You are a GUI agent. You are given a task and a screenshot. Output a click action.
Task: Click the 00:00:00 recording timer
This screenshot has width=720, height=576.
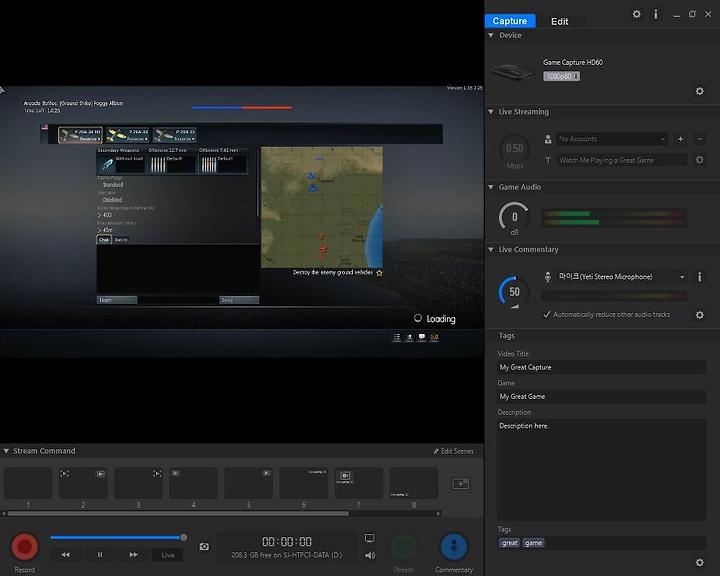coord(287,542)
